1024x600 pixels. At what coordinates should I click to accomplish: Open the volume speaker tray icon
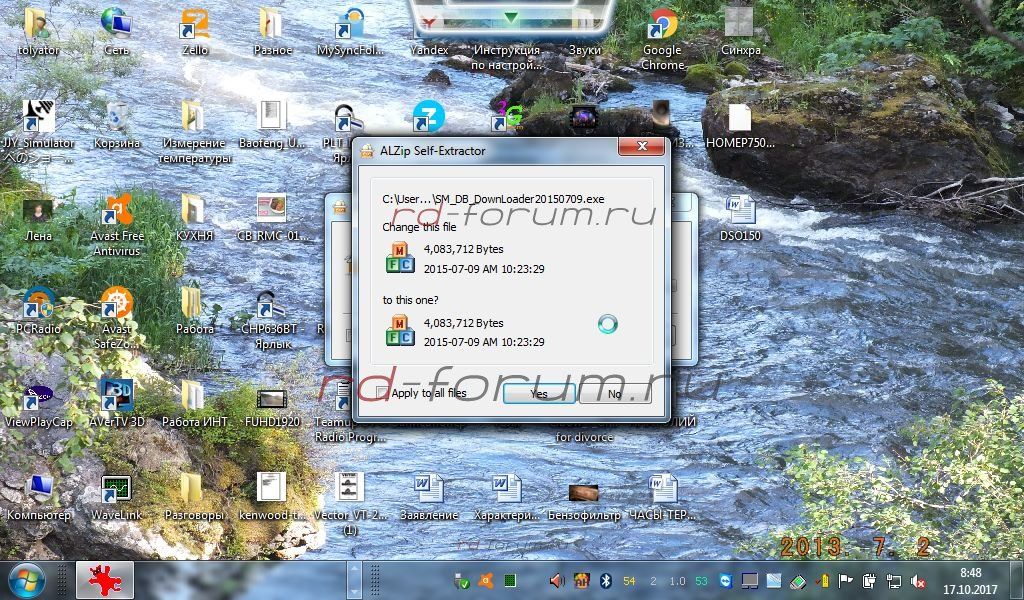[x=557, y=581]
